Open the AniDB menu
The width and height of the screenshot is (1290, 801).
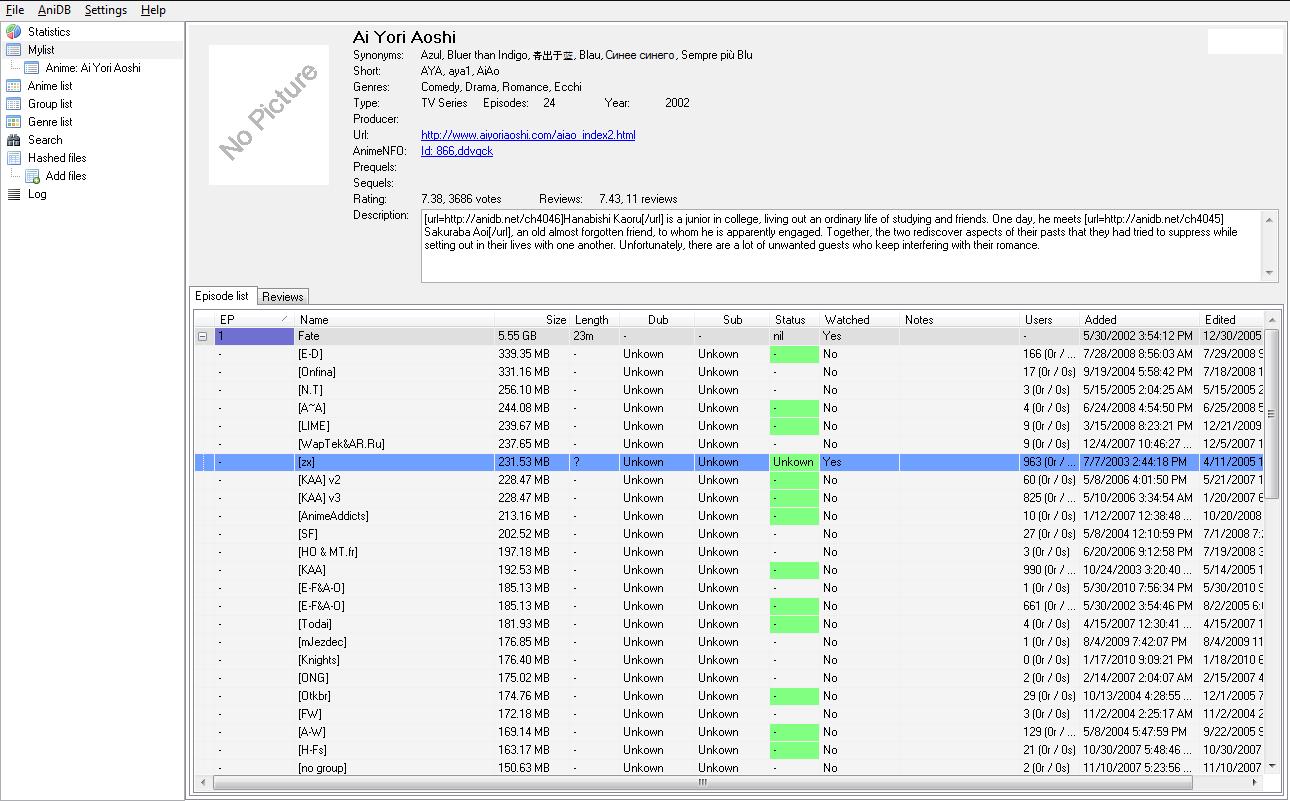click(x=54, y=10)
